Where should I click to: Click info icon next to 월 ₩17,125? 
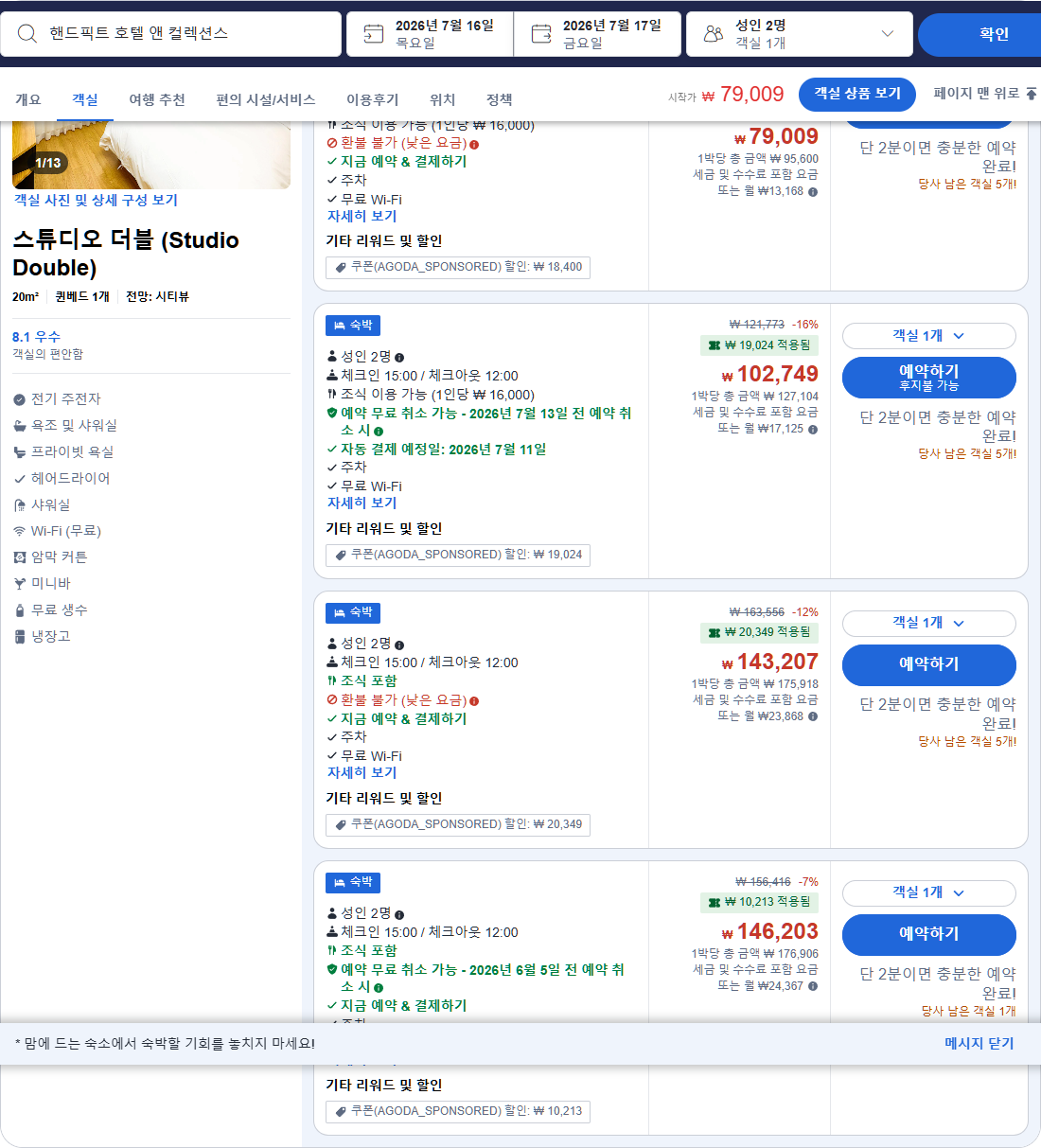(x=813, y=430)
